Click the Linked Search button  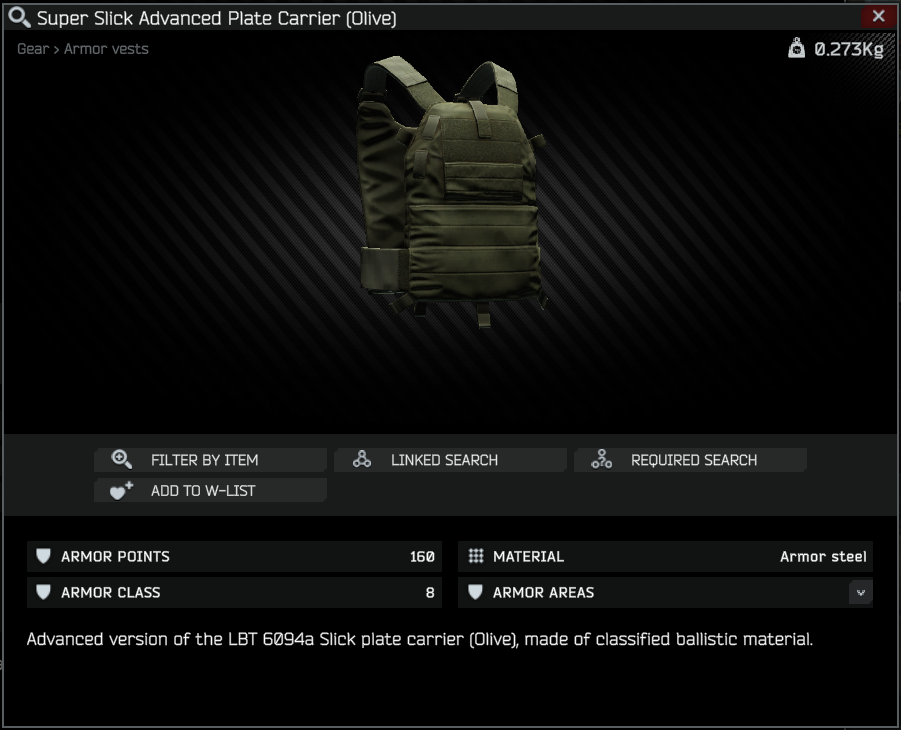450,460
